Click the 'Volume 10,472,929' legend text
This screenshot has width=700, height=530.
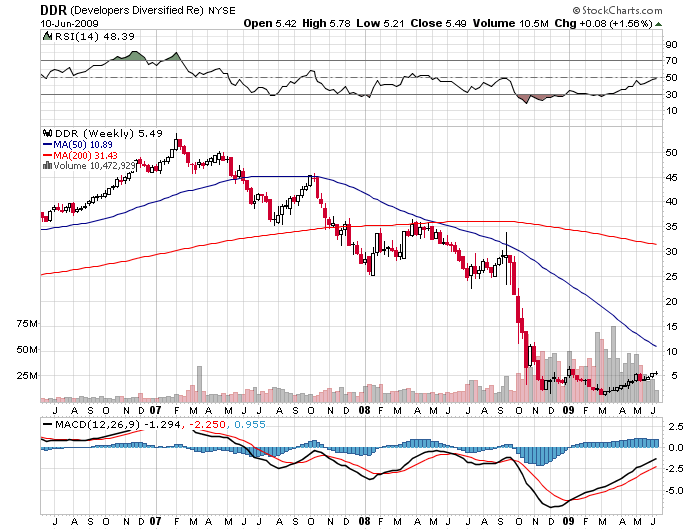pos(94,166)
